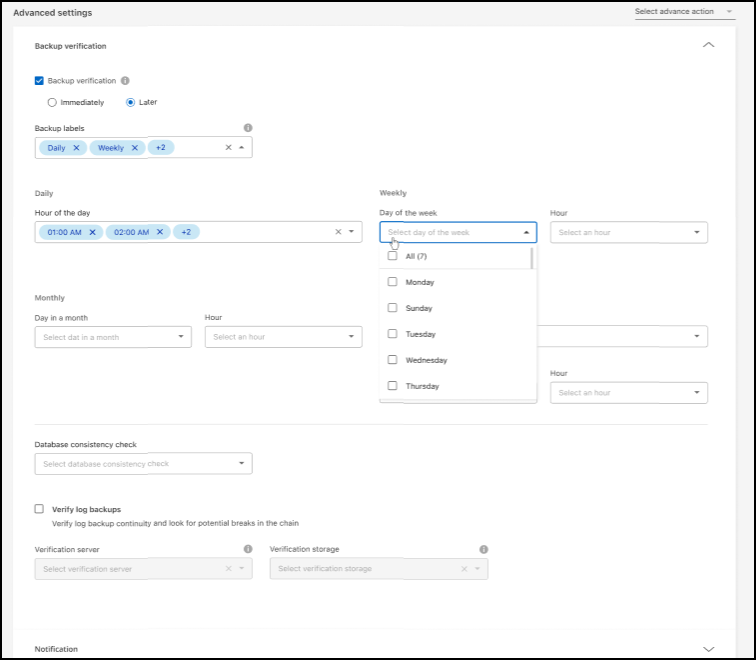Uncheck the Backup verification checkbox
This screenshot has height=660, width=756.
39,81
